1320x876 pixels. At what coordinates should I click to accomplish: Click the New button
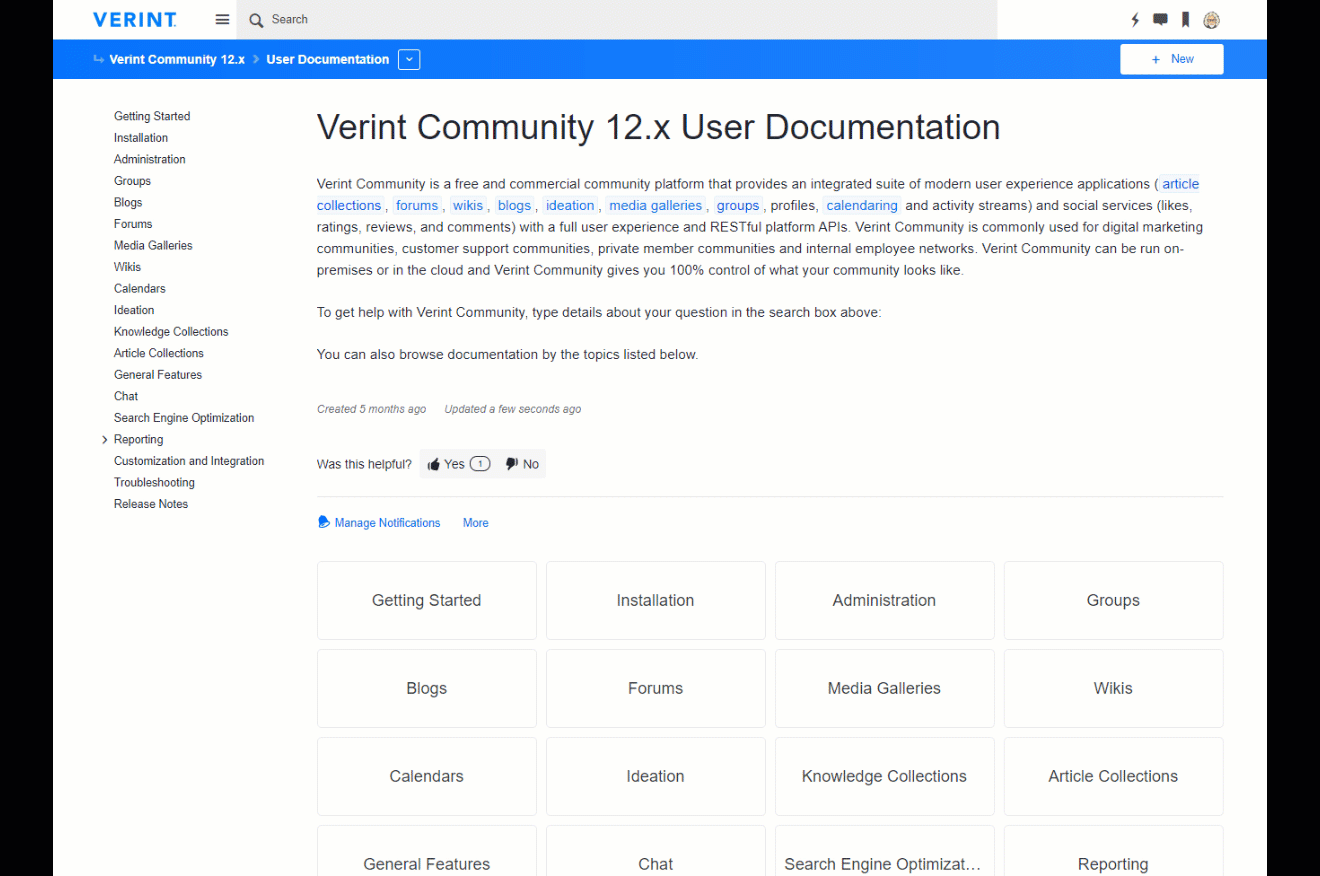pos(1172,59)
